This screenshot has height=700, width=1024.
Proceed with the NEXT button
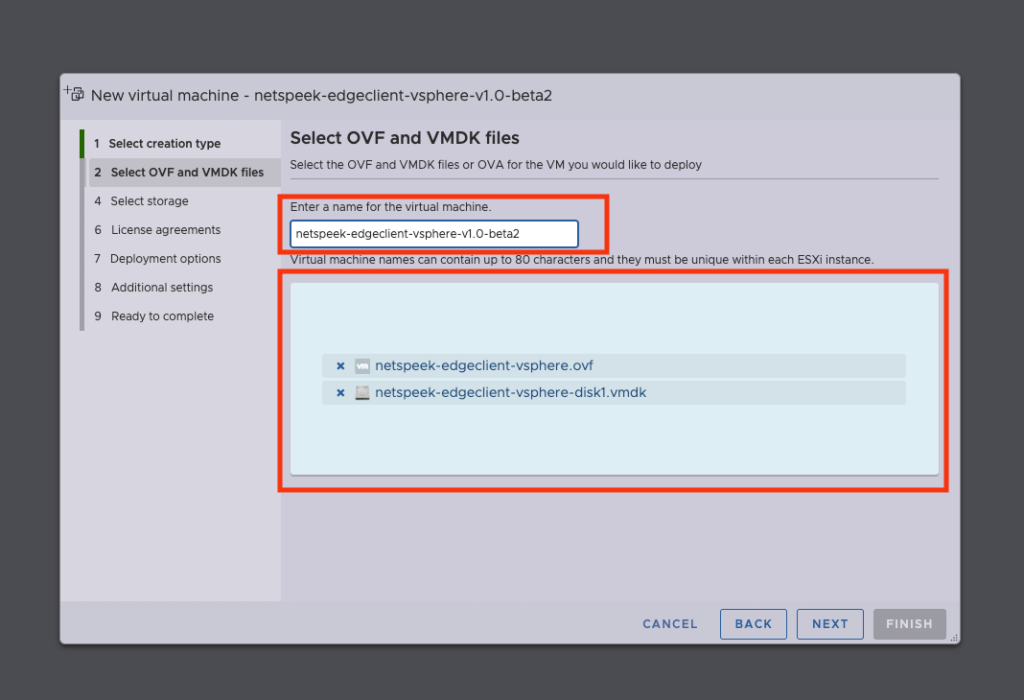click(830, 624)
